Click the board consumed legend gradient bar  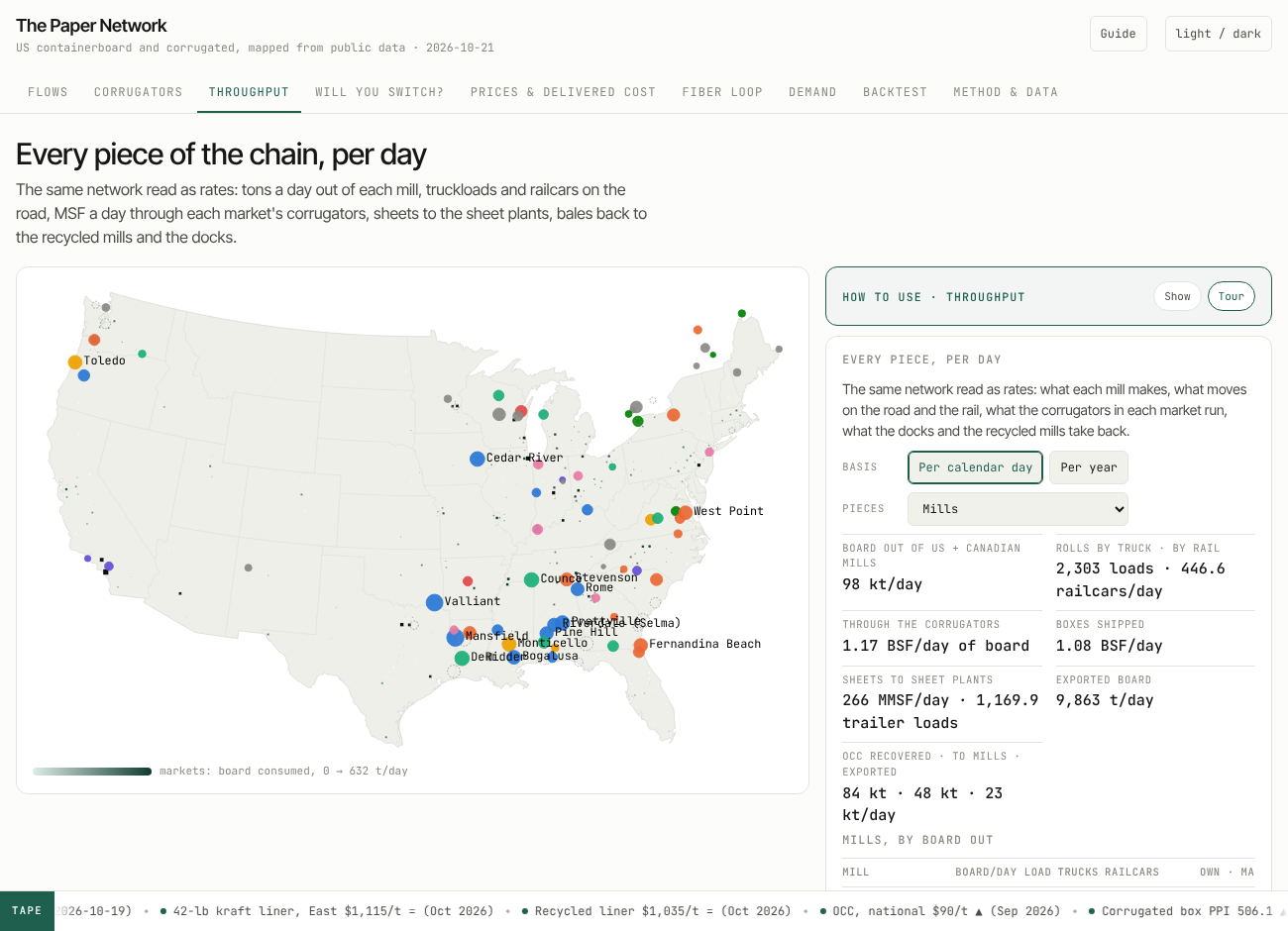pyautogui.click(x=92, y=772)
